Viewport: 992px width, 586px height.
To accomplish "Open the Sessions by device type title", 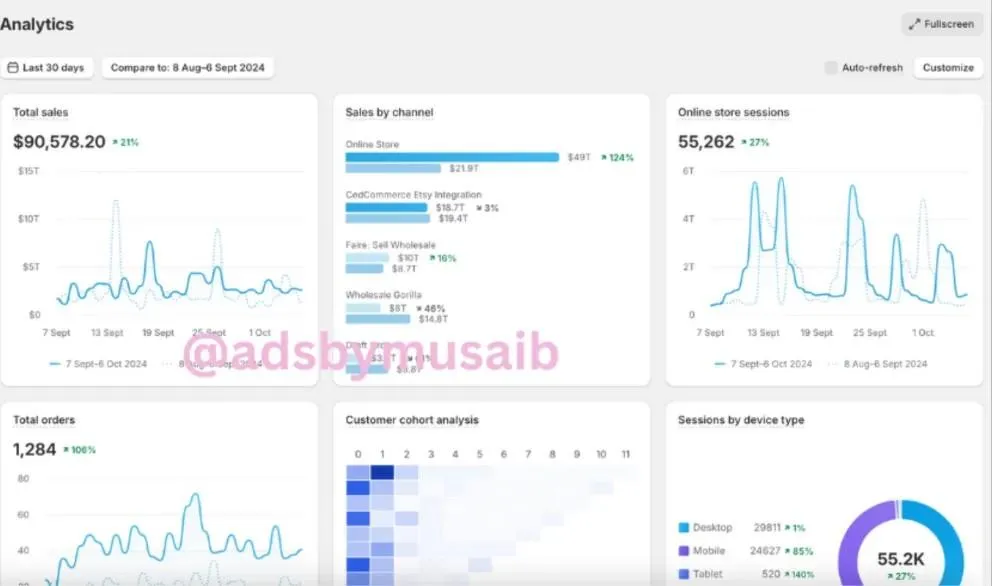I will [x=741, y=420].
